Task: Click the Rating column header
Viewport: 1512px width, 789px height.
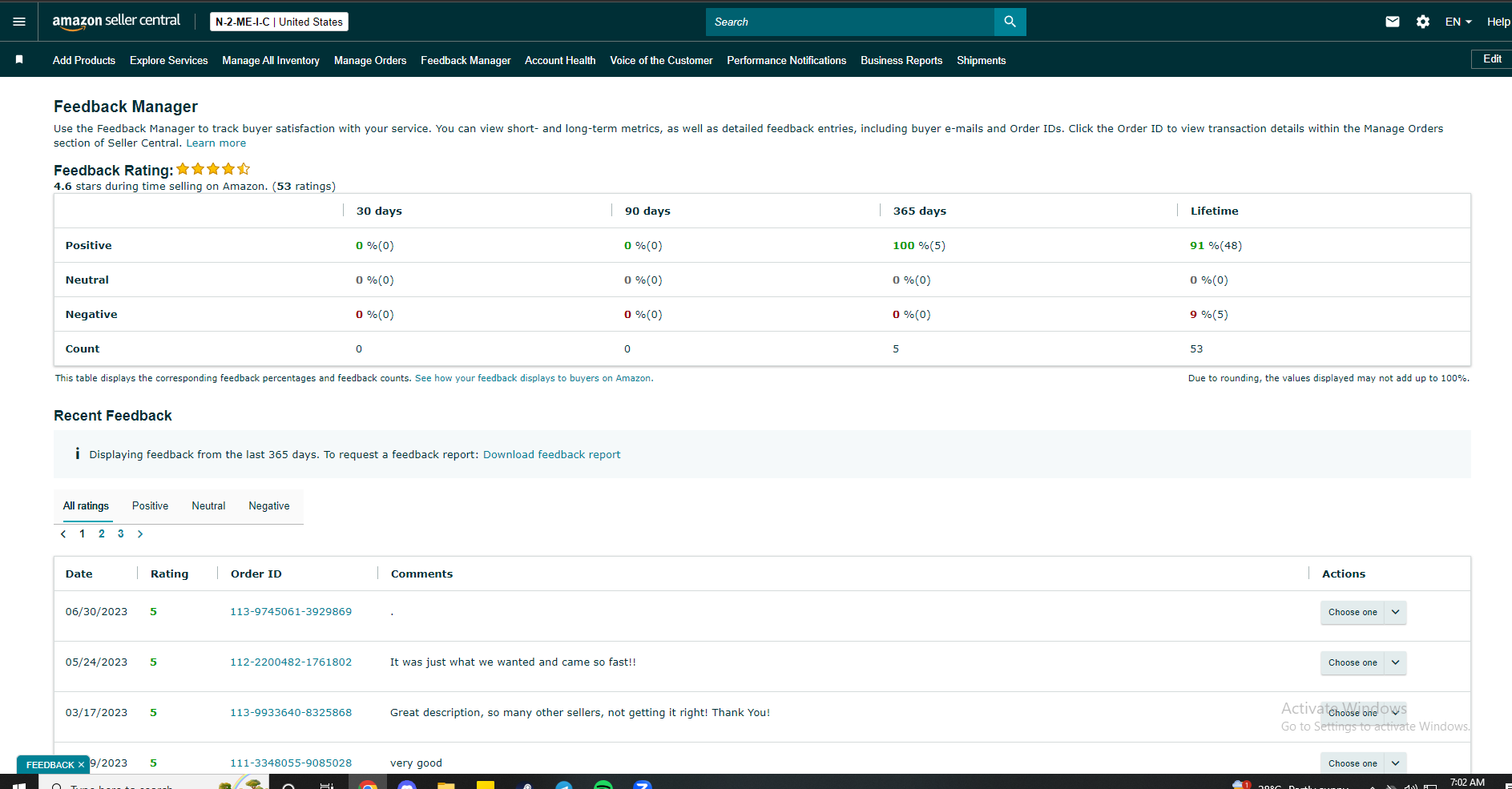Action: tap(170, 574)
